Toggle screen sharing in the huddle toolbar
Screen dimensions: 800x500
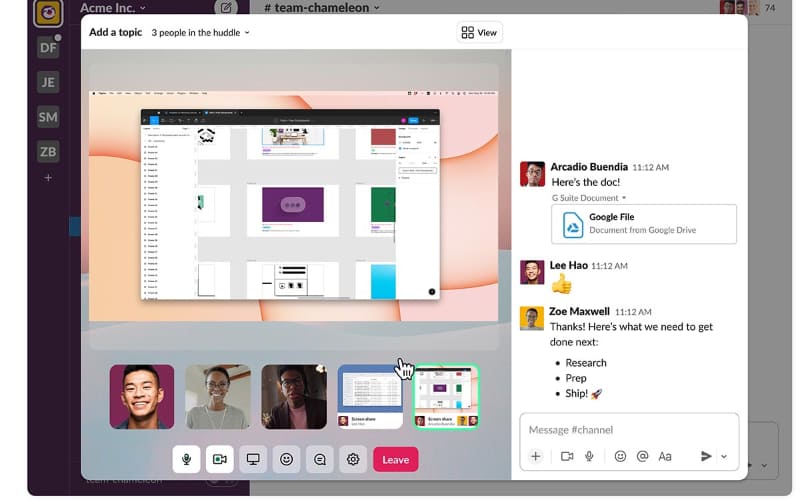point(253,460)
